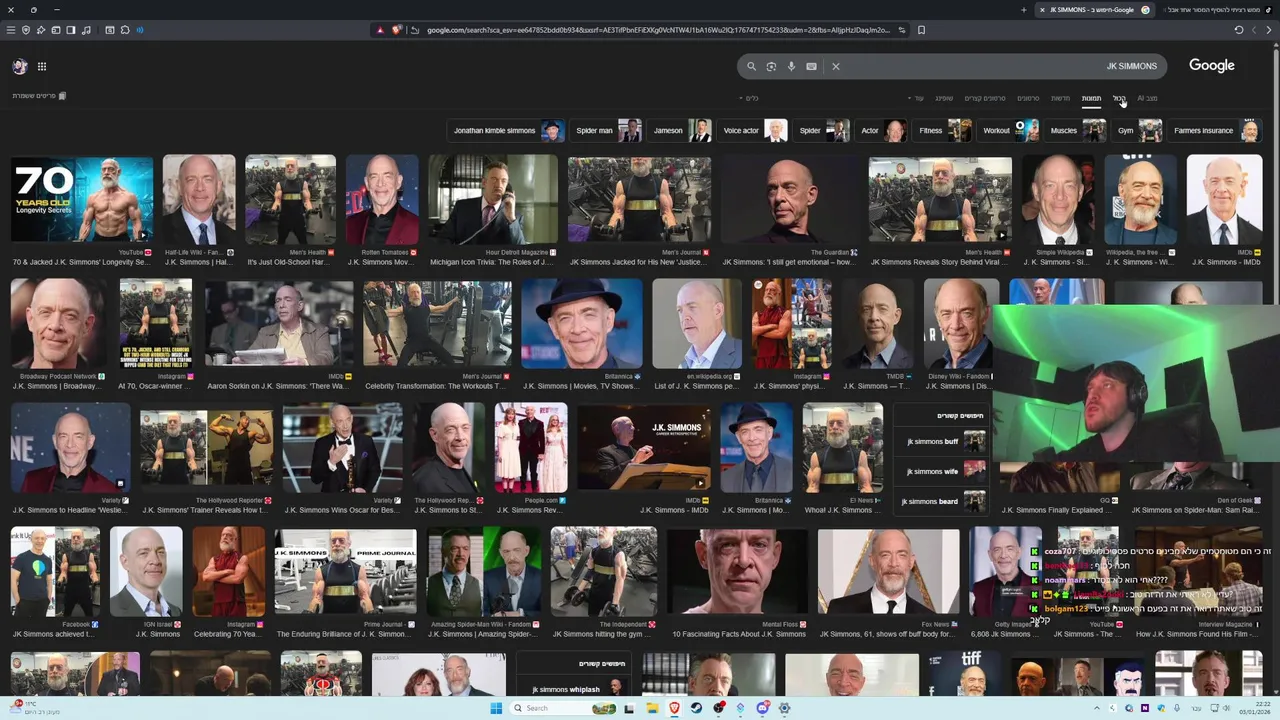Click the Google logo
1280x720 pixels.
(x=1211, y=65)
